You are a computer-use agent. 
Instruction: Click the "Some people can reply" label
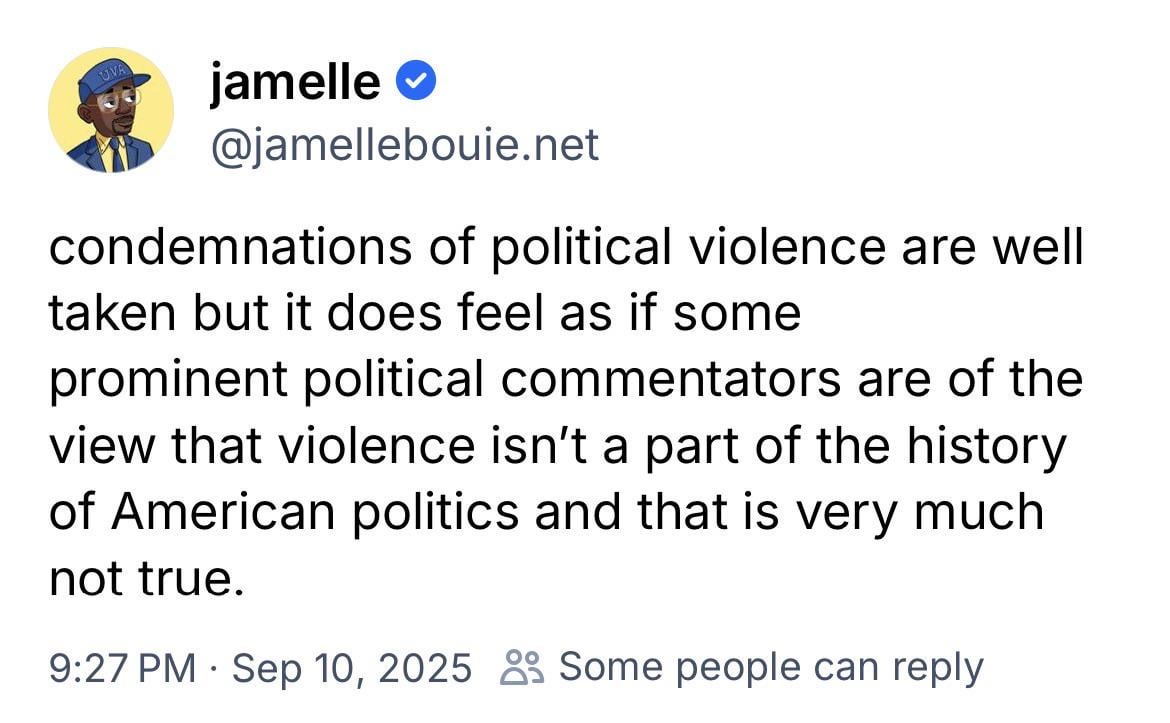click(770, 667)
